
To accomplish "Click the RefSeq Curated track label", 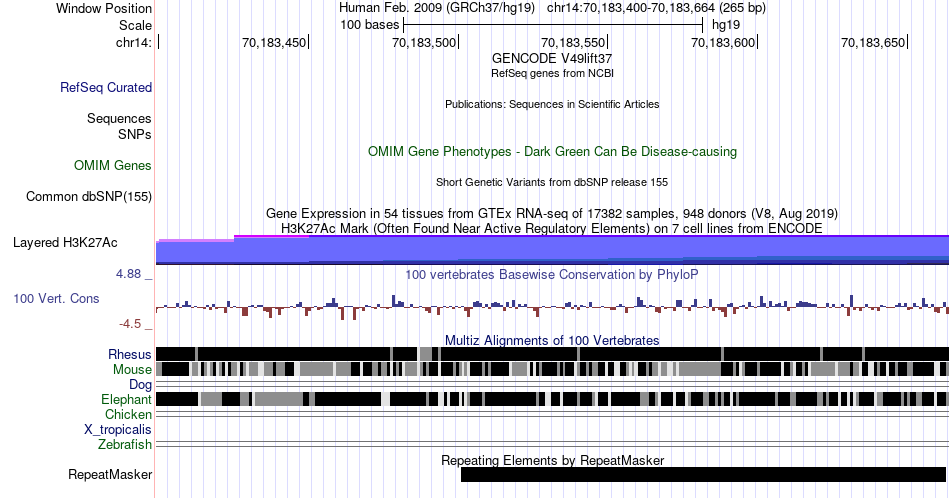I will (105, 87).
